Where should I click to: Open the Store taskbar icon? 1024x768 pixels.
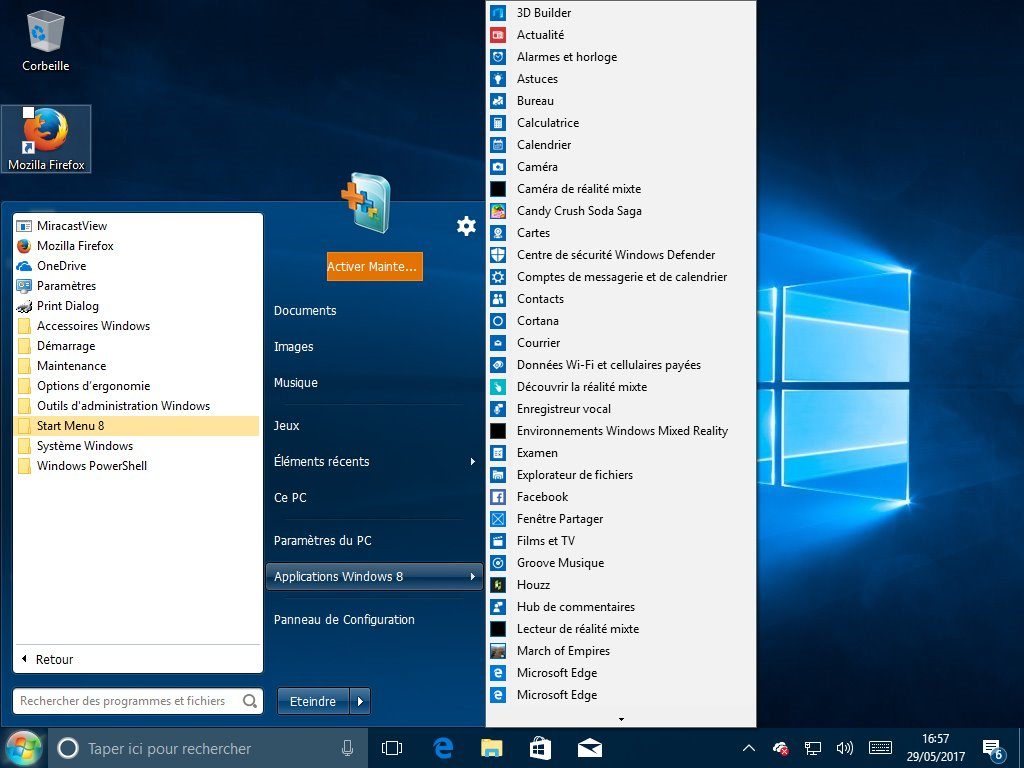(540, 748)
